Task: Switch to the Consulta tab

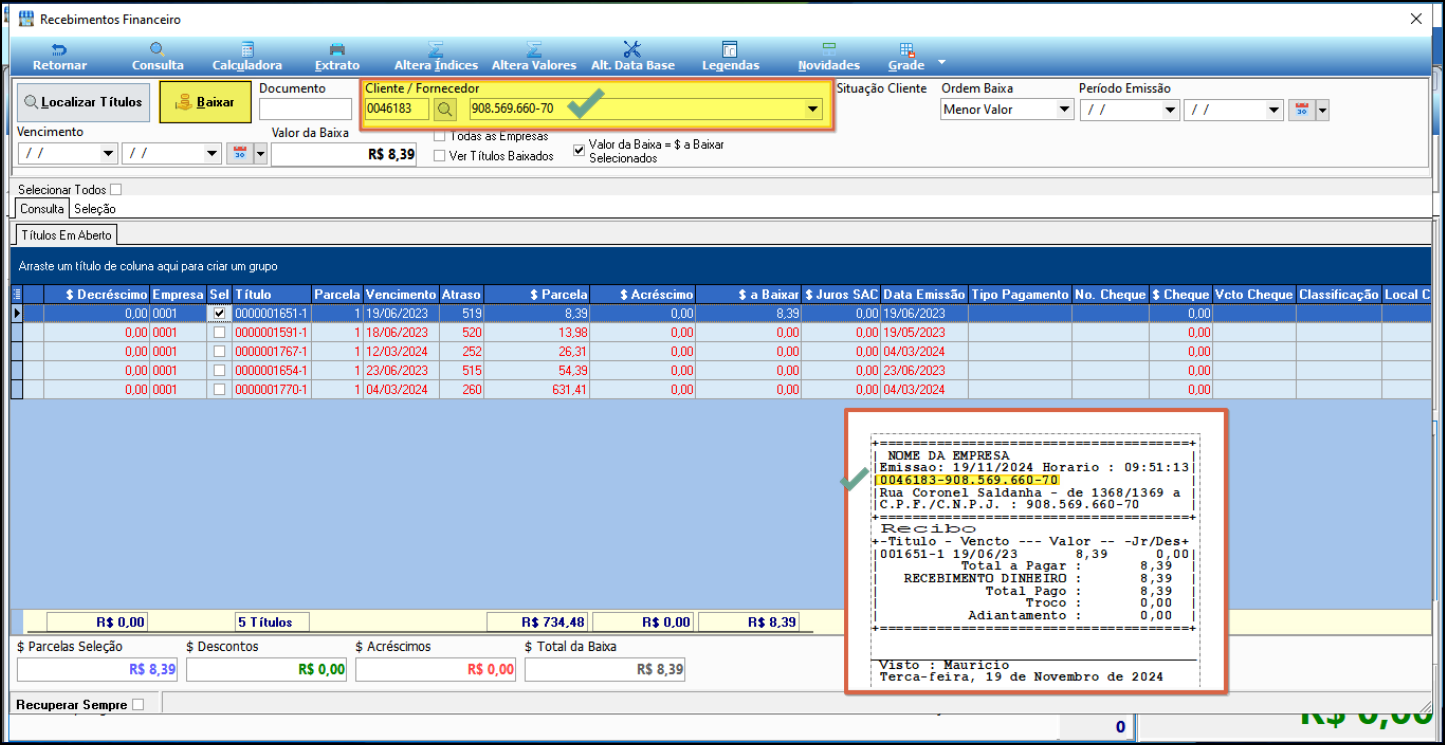Action: pos(43,209)
